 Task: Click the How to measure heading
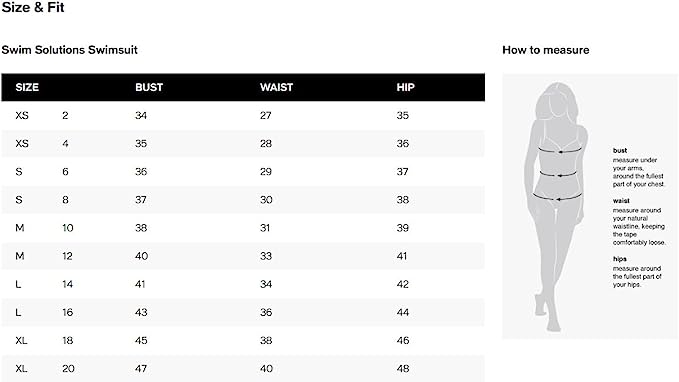click(x=546, y=50)
